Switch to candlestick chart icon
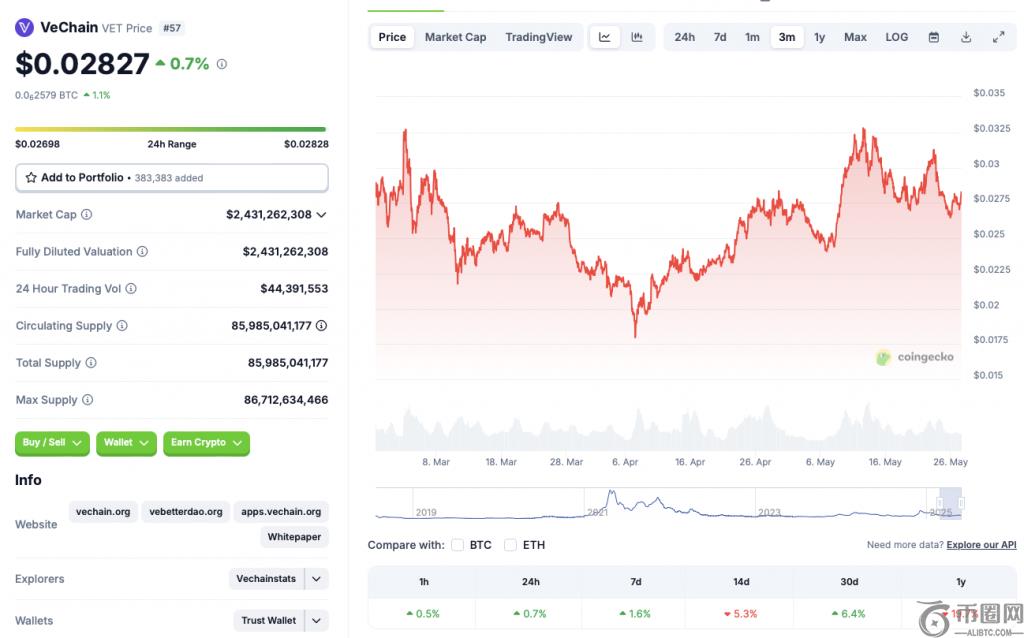The height and width of the screenshot is (638, 1024). (x=637, y=37)
